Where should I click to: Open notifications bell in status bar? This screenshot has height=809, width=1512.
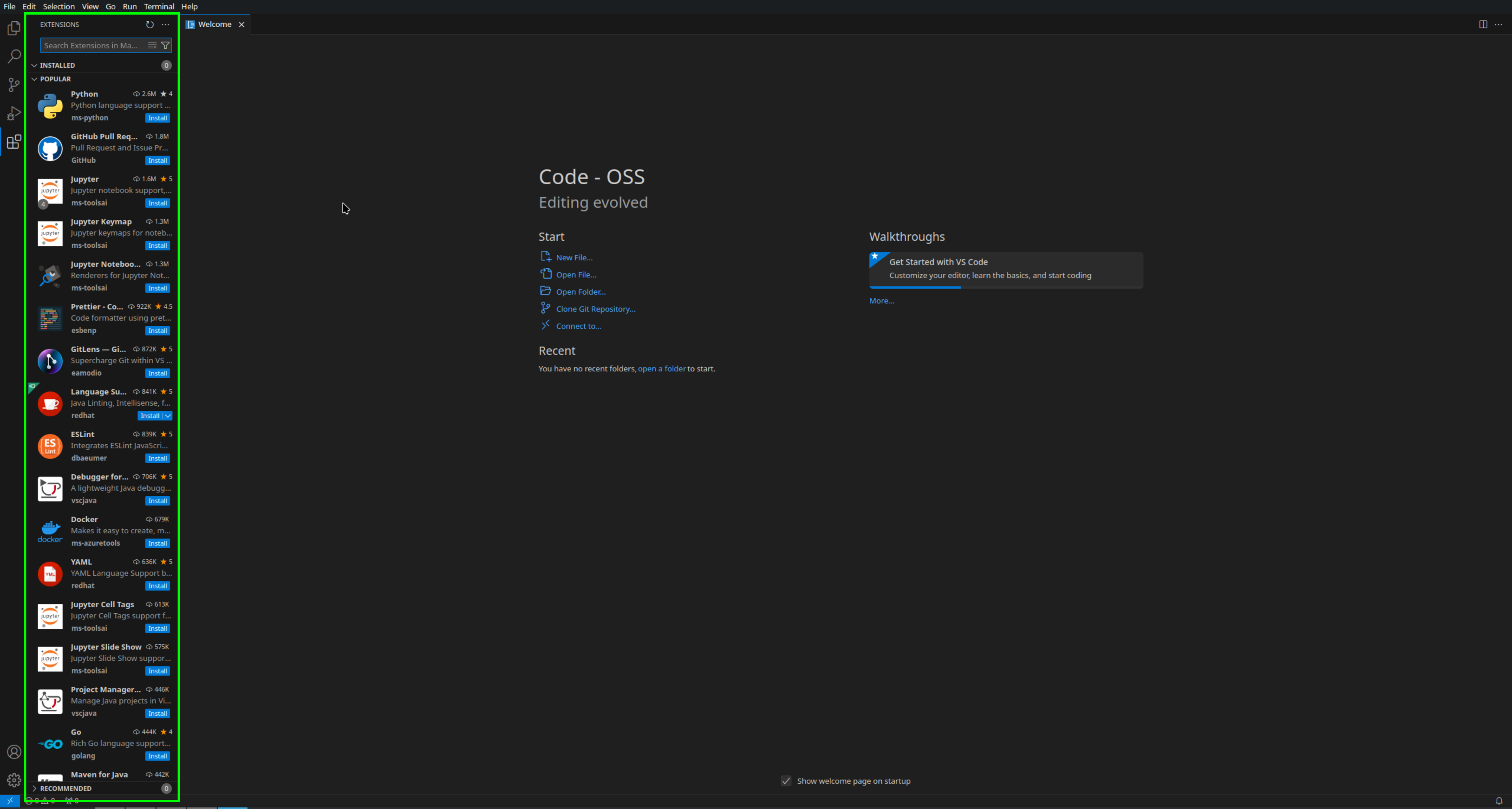[1499, 801]
